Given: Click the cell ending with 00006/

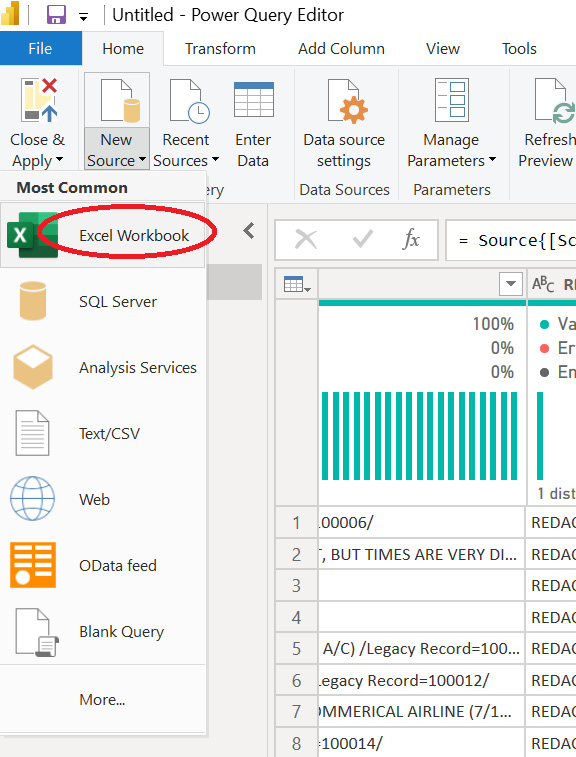Looking at the screenshot, I should point(421,523).
